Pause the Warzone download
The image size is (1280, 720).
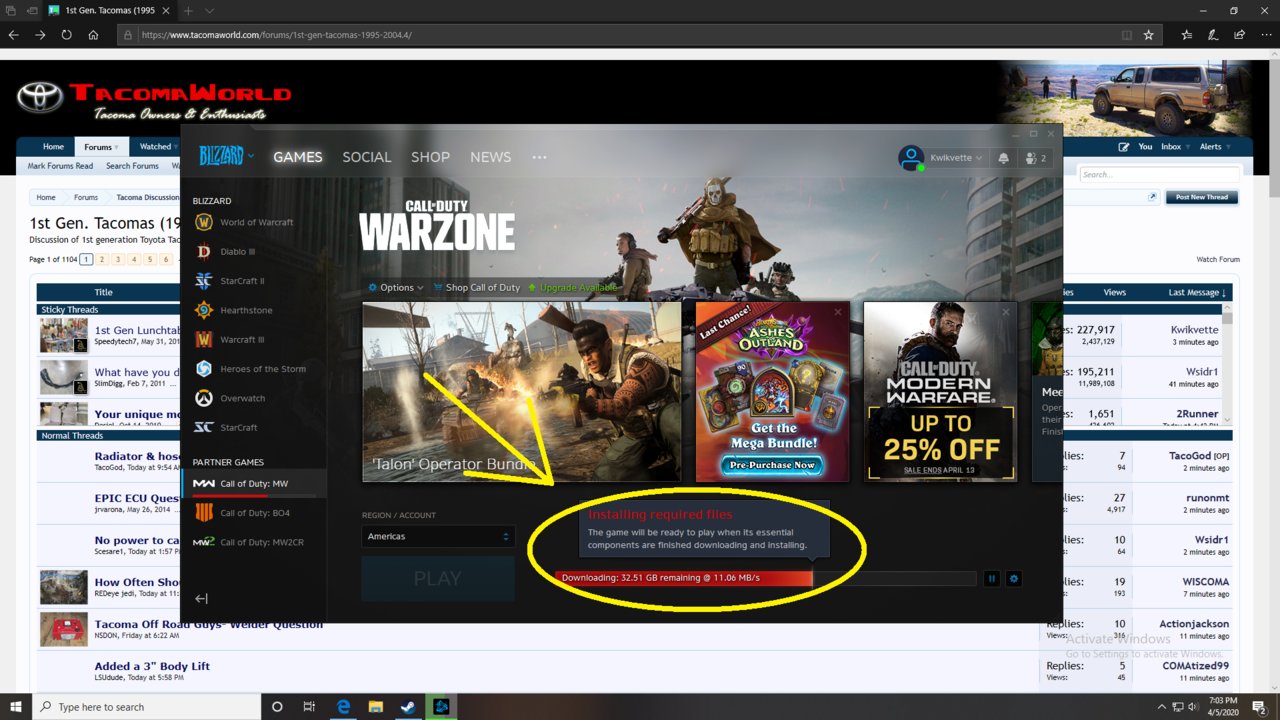click(992, 578)
